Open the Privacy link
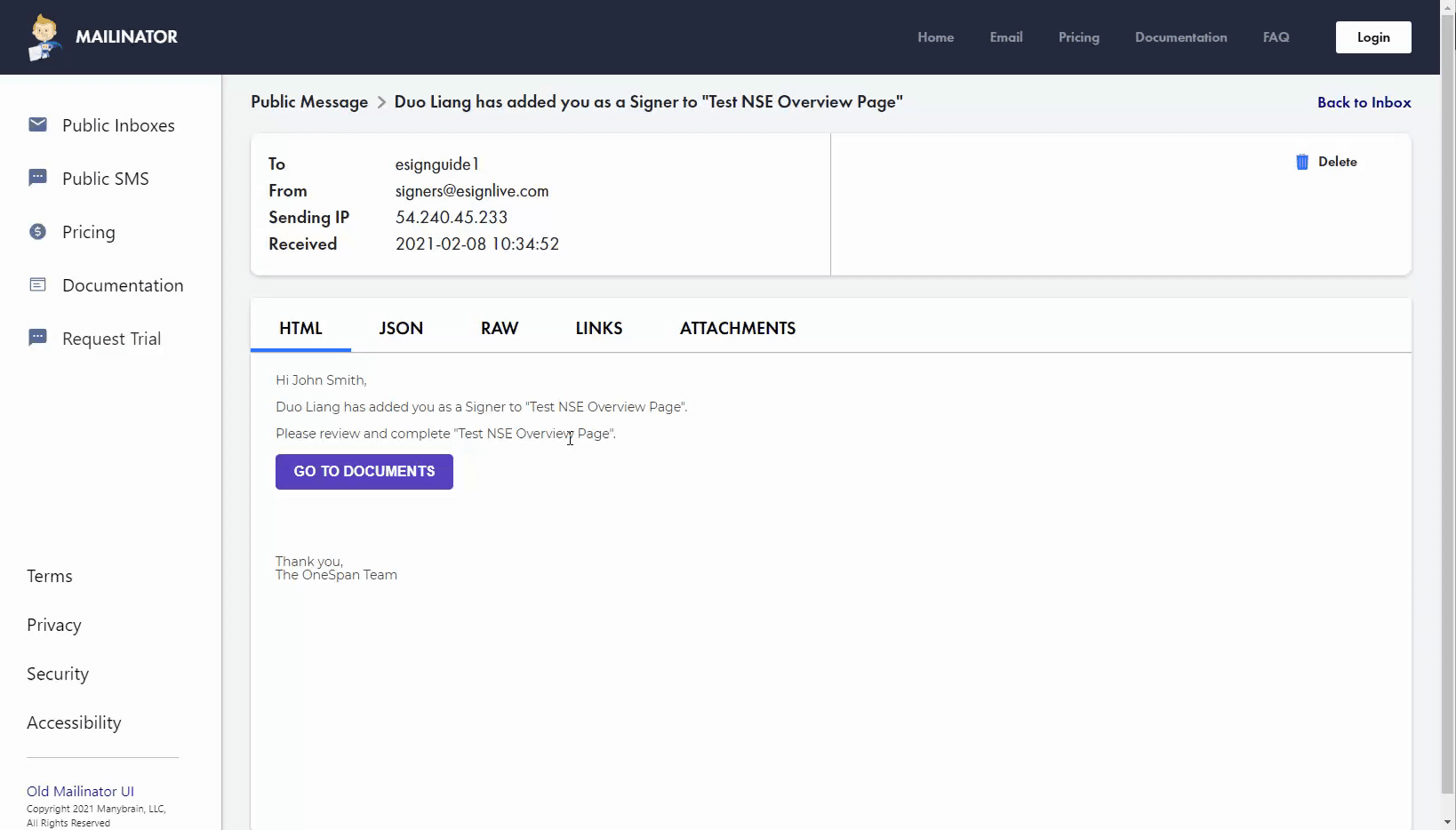This screenshot has width=1456, height=830. click(x=54, y=625)
